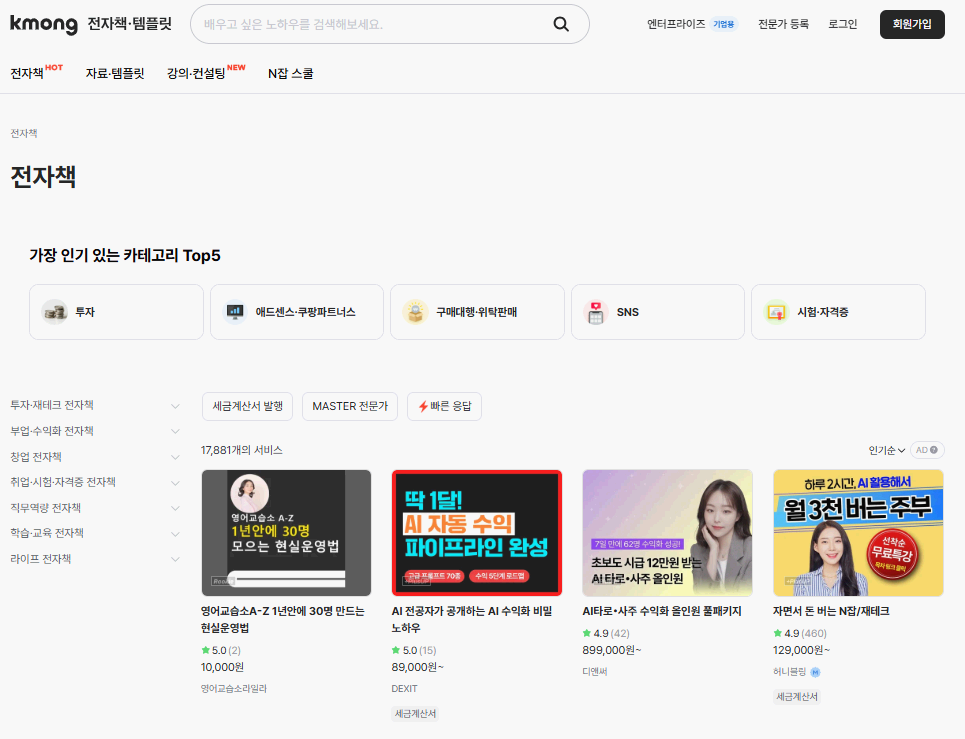Open the 영어교습소 A-Z product thumbnail
Viewport: 965px width, 739px height.
point(286,533)
